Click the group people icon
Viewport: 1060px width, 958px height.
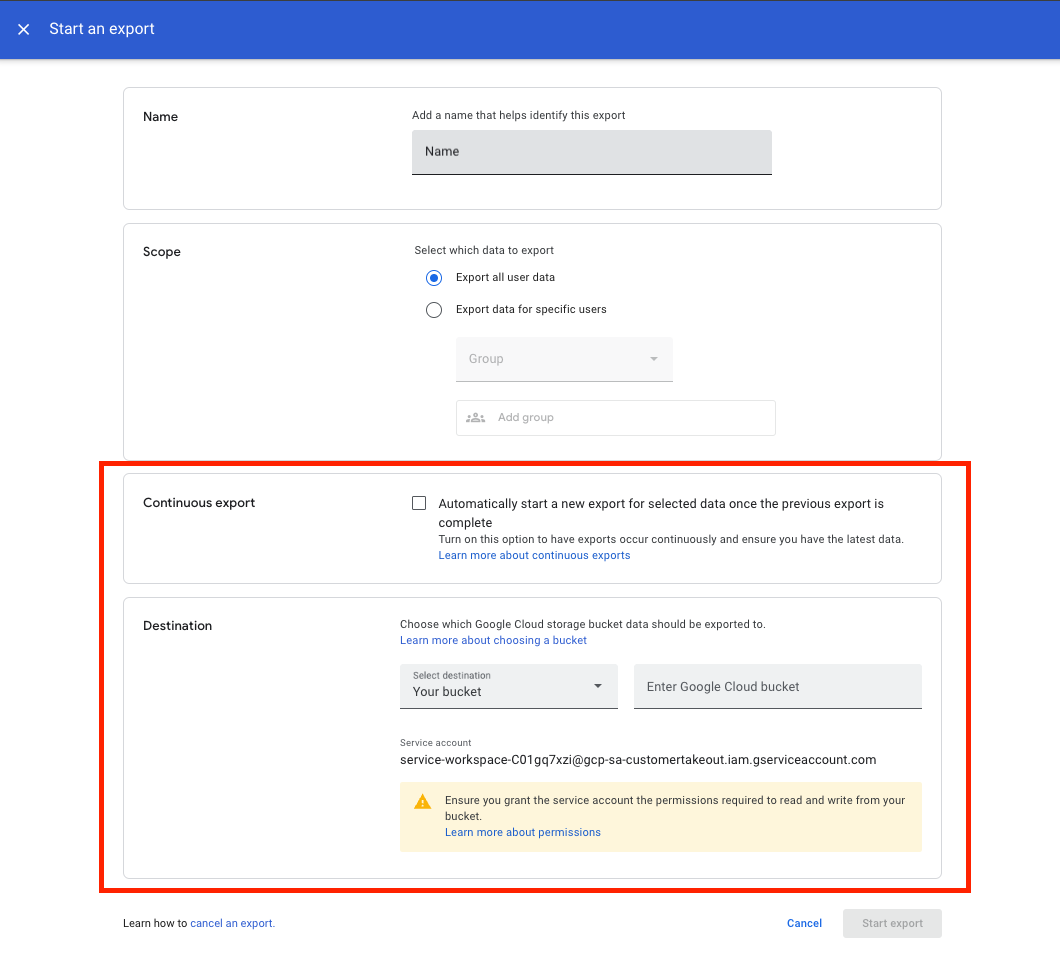click(476, 418)
